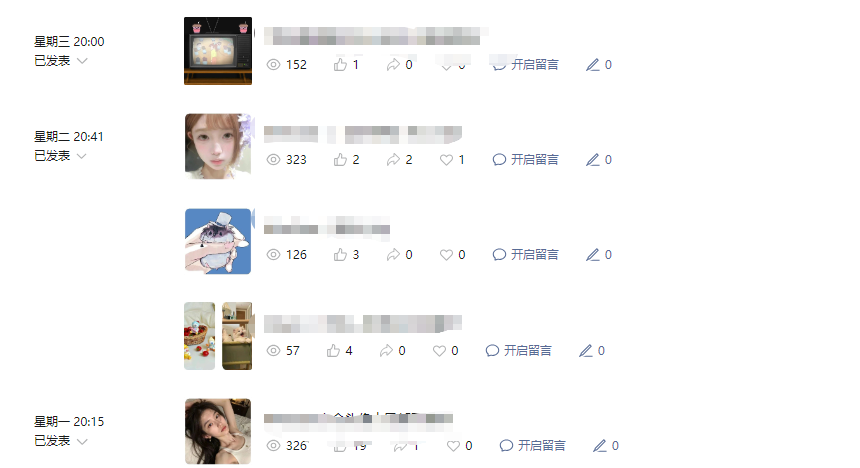
Task: Expand 已发表 dropdown under 星期三 20:00
Action: (82, 61)
